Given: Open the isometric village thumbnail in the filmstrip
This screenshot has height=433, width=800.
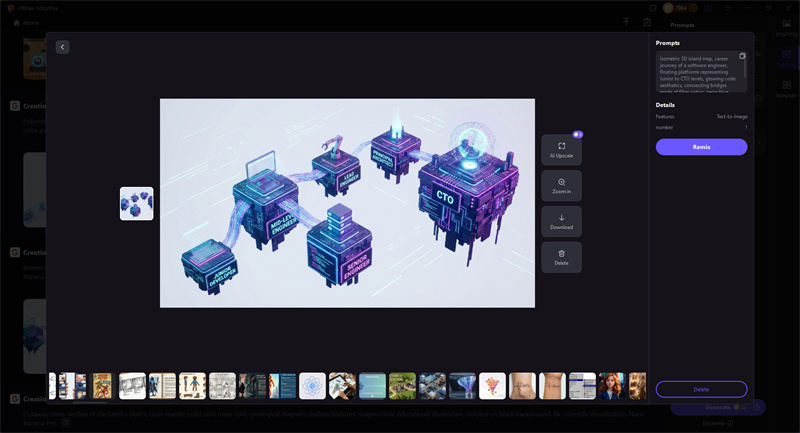Looking at the screenshot, I should (x=402, y=386).
